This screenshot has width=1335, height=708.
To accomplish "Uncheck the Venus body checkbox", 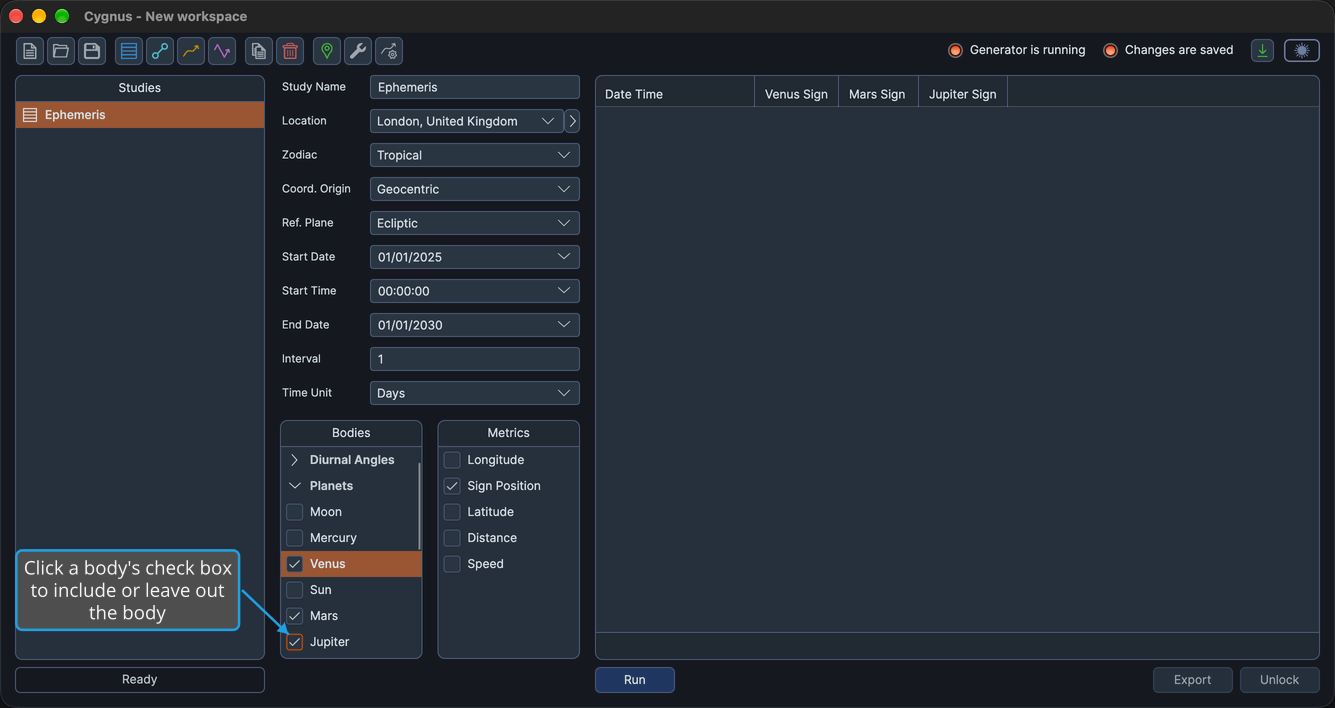I will coord(295,564).
